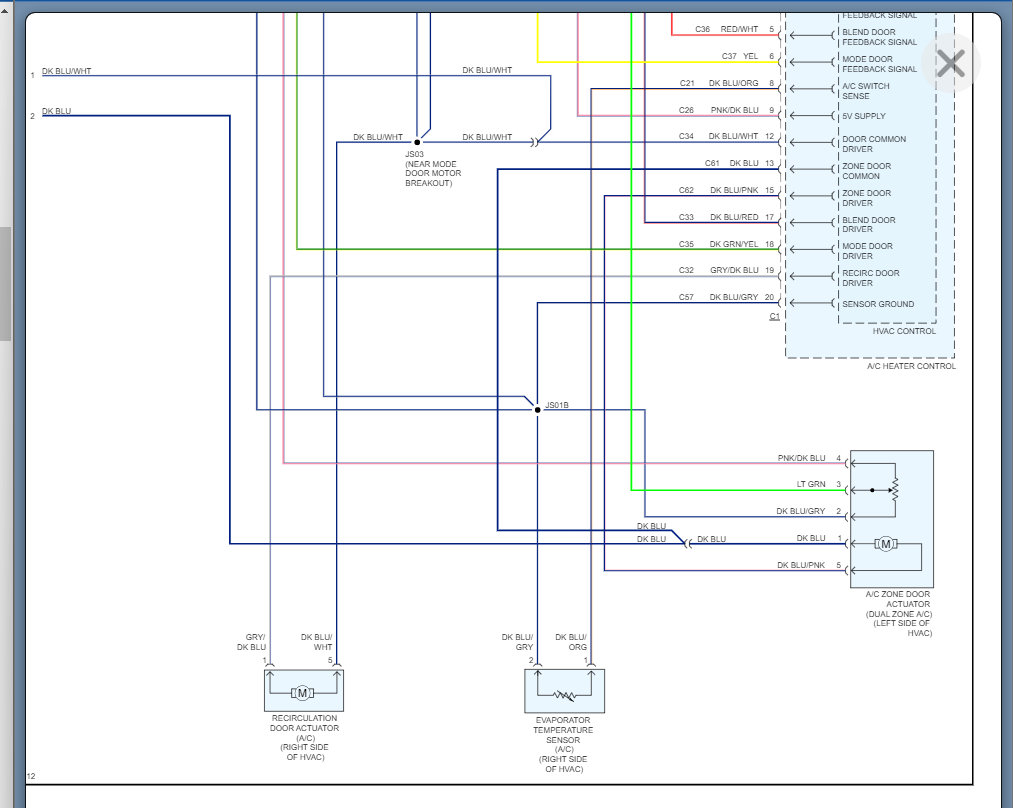The image size is (1013, 808).
Task: Click the LT GRN wire label at pin 3
Action: pos(811,484)
